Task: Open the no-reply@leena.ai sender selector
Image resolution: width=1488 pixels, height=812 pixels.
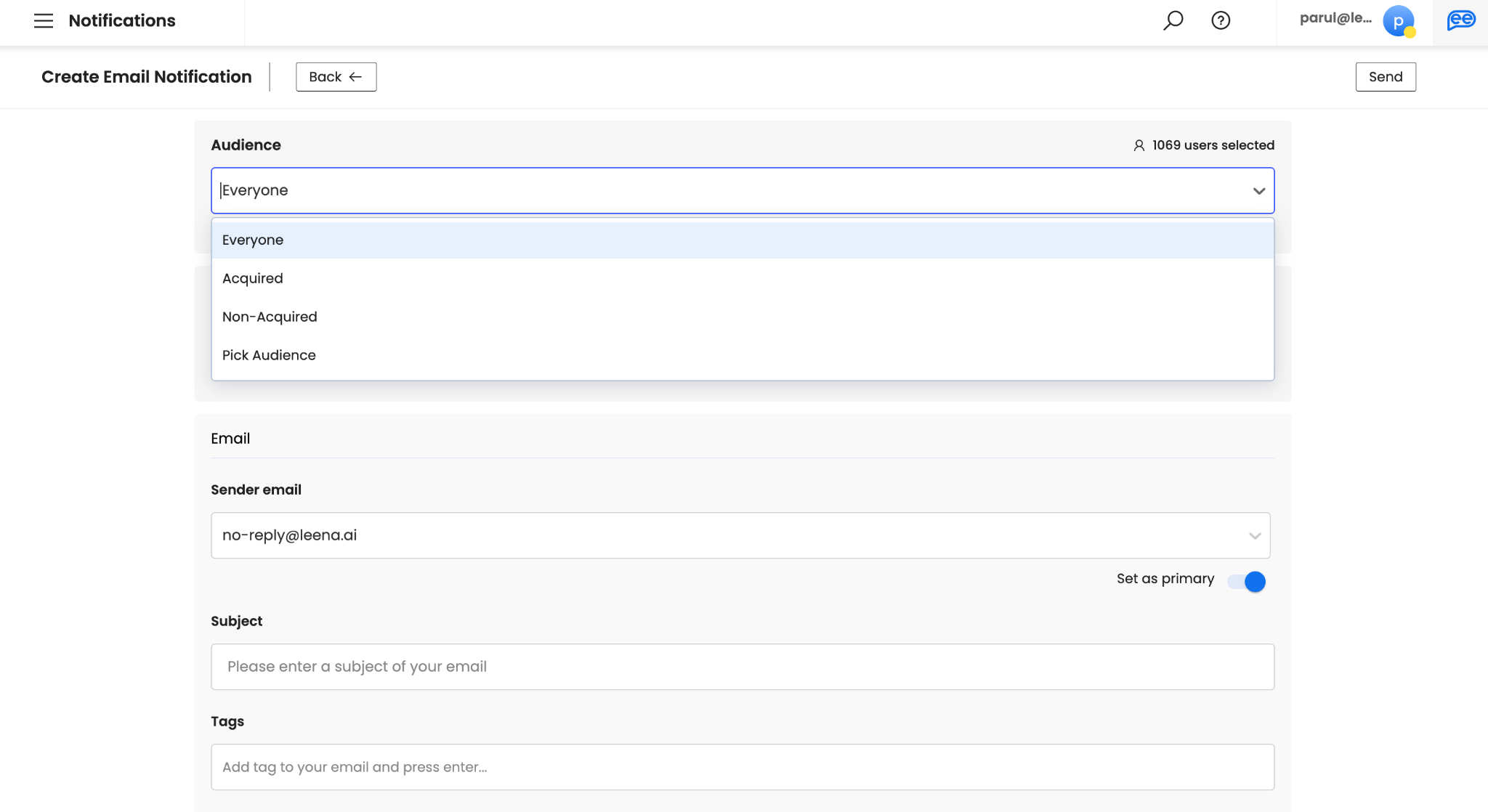Action: click(x=727, y=535)
